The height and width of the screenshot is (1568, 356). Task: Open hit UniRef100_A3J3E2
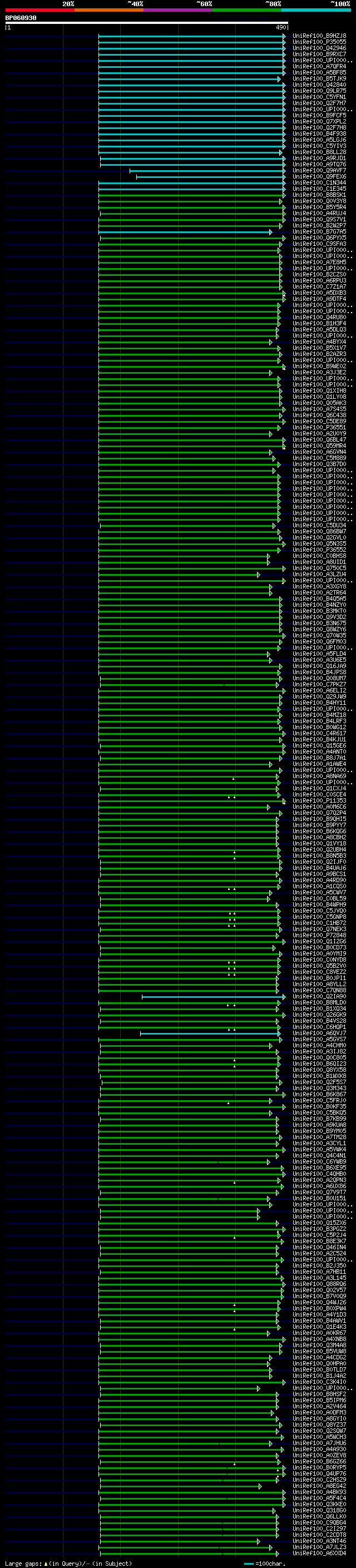pos(319,373)
